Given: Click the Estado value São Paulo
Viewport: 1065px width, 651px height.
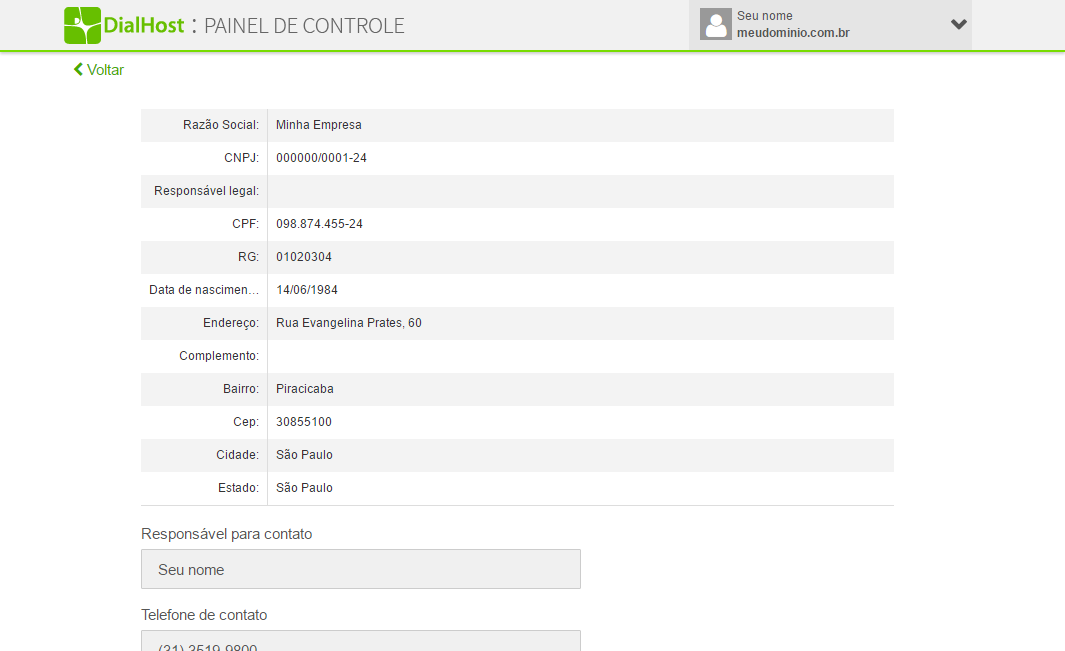Looking at the screenshot, I should click(304, 487).
